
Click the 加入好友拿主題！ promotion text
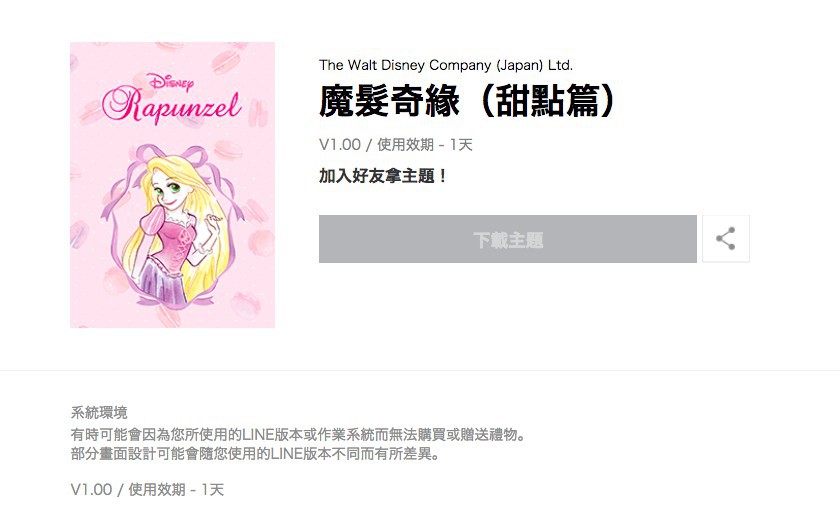coord(383,176)
